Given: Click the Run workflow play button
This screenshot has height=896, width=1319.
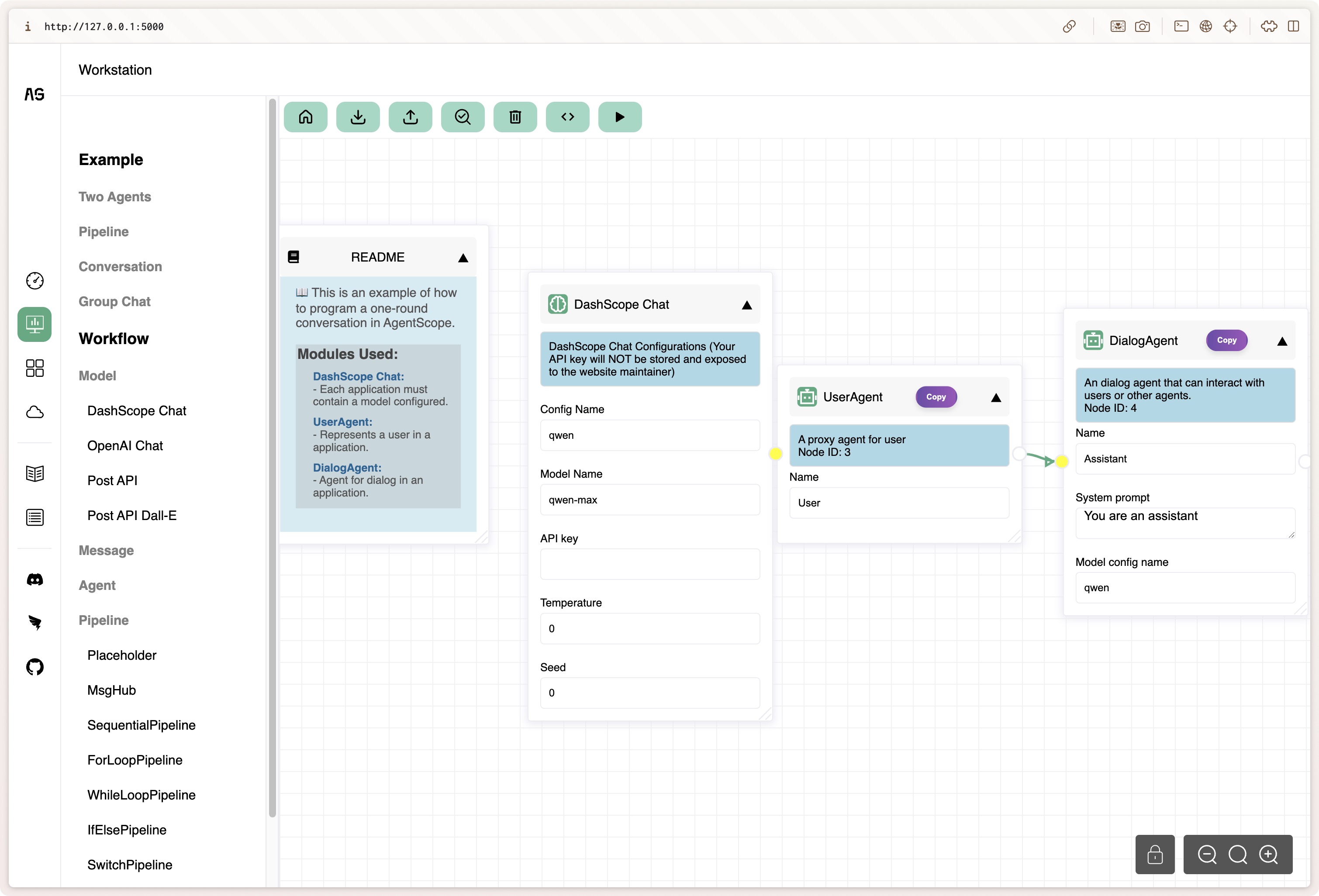Looking at the screenshot, I should point(620,117).
